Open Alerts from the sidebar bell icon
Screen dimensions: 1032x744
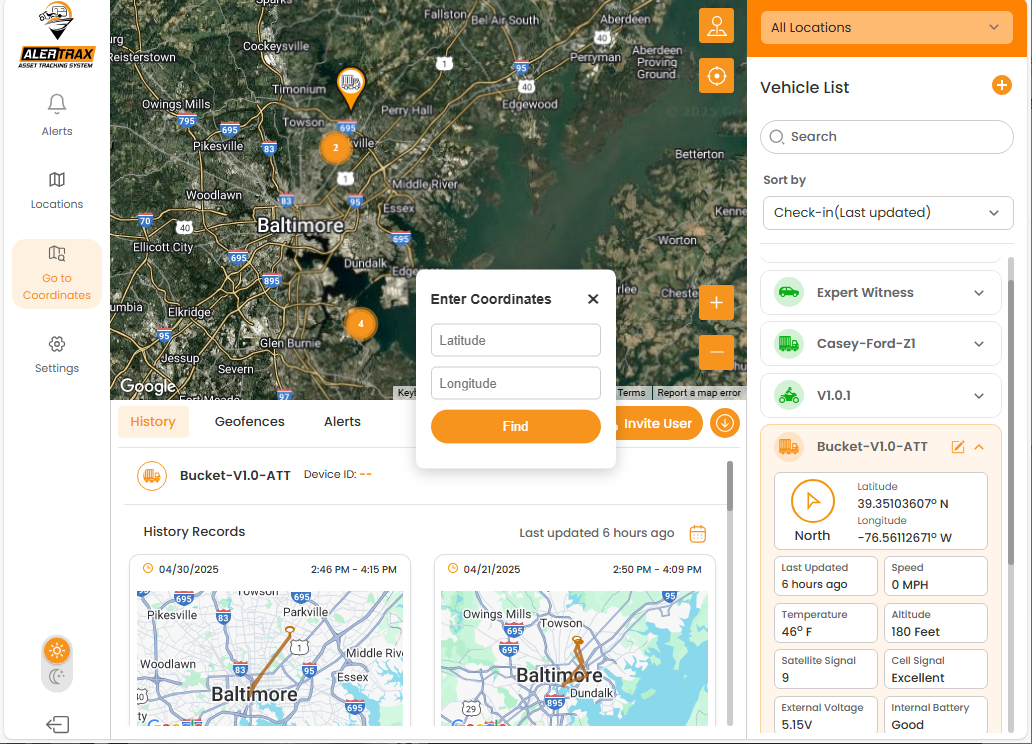(x=57, y=114)
